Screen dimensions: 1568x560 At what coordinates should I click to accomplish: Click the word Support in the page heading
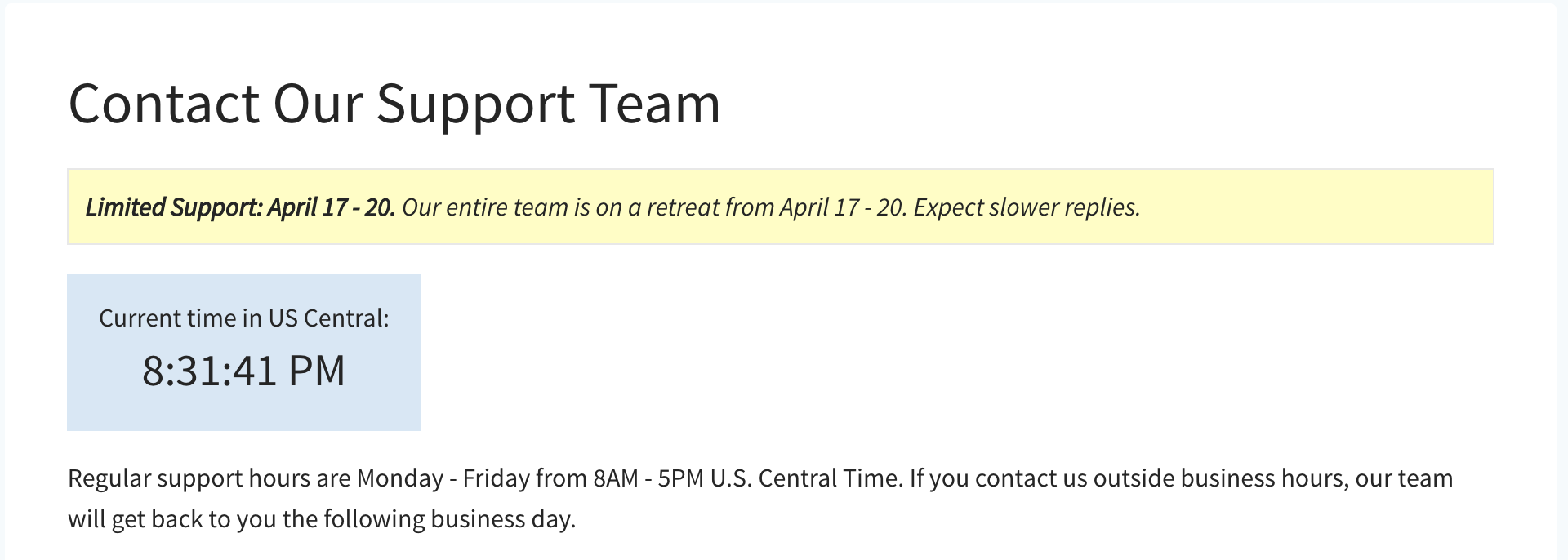(475, 104)
